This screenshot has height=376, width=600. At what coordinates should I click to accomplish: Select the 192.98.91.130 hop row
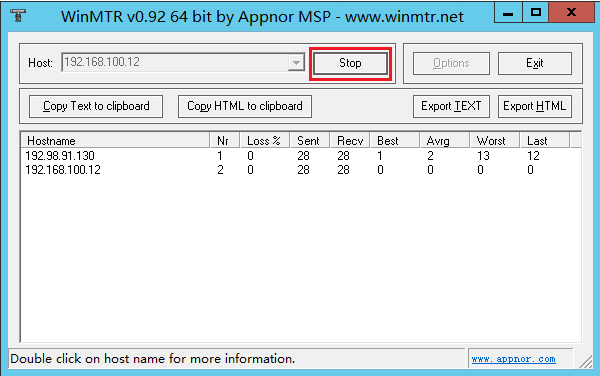[x=300, y=156]
